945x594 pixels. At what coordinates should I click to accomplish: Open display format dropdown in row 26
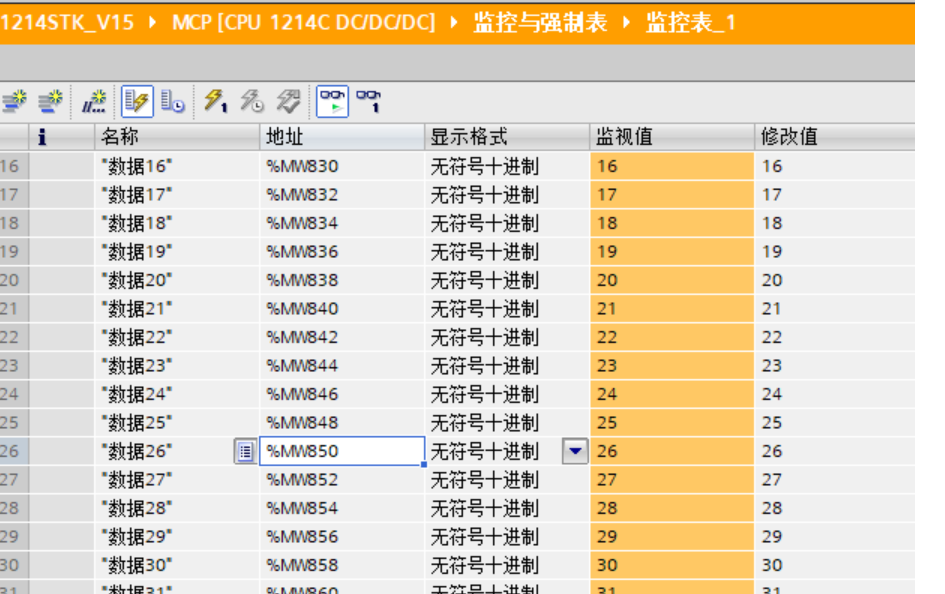tap(575, 452)
